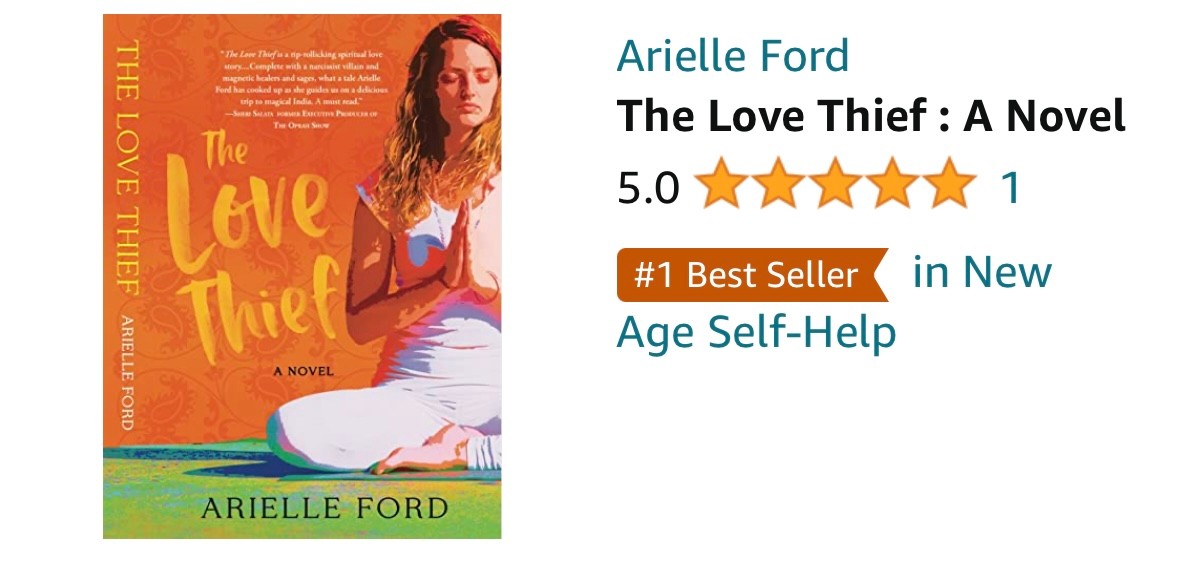Open the Arielle Ford author link
Viewport: 1179px width, 573px height.
(x=732, y=56)
